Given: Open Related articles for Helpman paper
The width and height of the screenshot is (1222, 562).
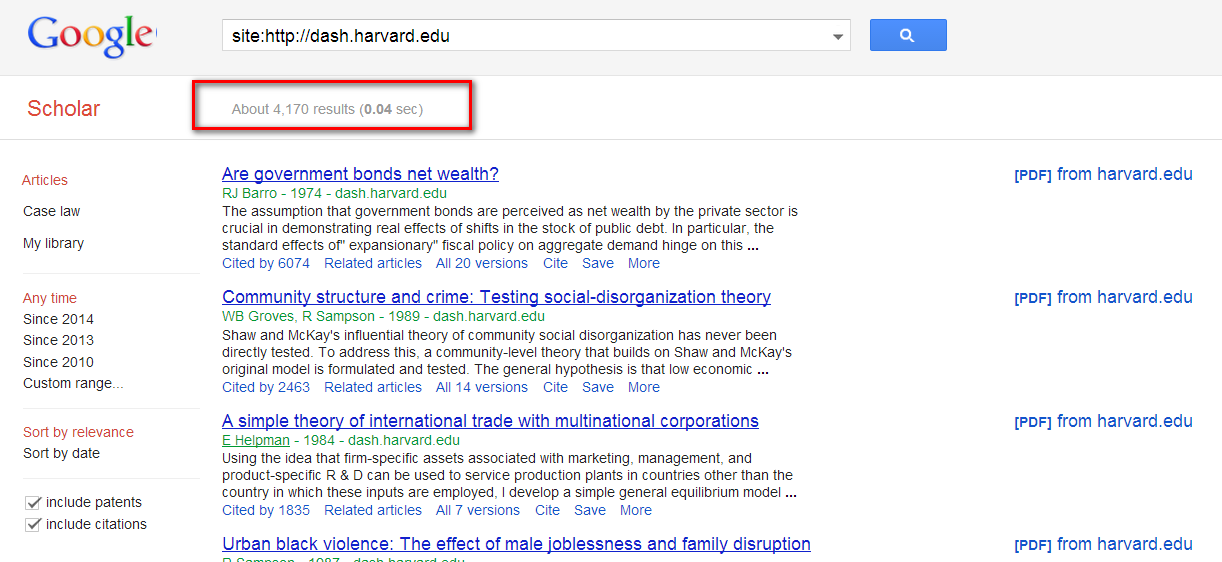Looking at the screenshot, I should 373,510.
